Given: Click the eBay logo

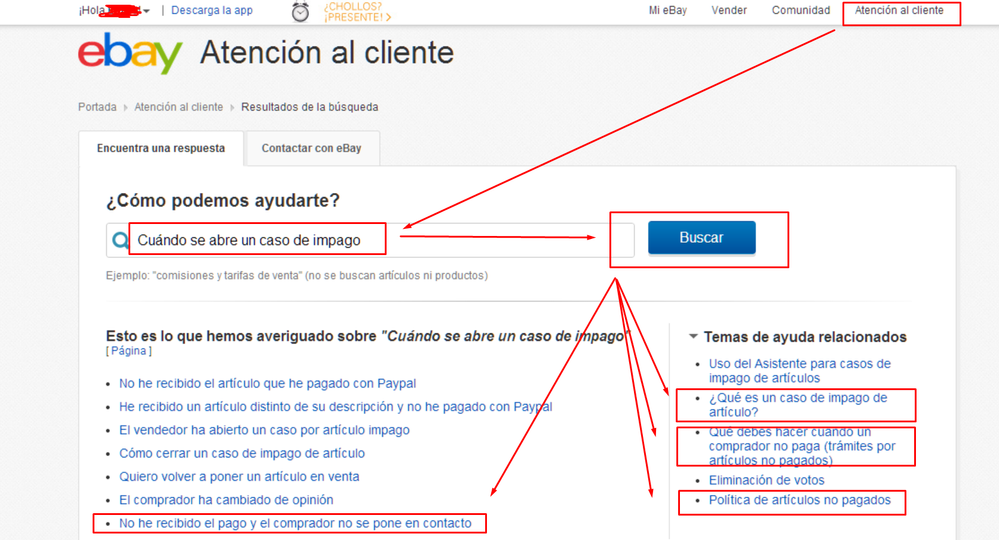Looking at the screenshot, I should point(130,53).
